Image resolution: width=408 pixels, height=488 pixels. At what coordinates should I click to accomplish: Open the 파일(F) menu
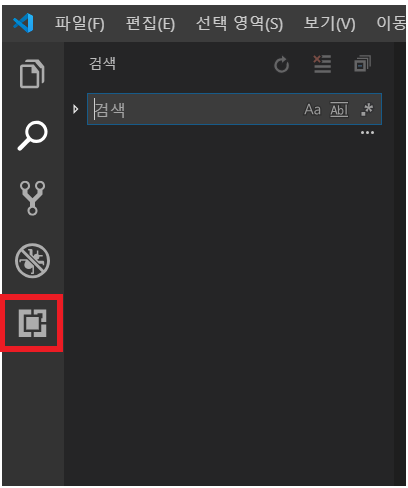80,23
